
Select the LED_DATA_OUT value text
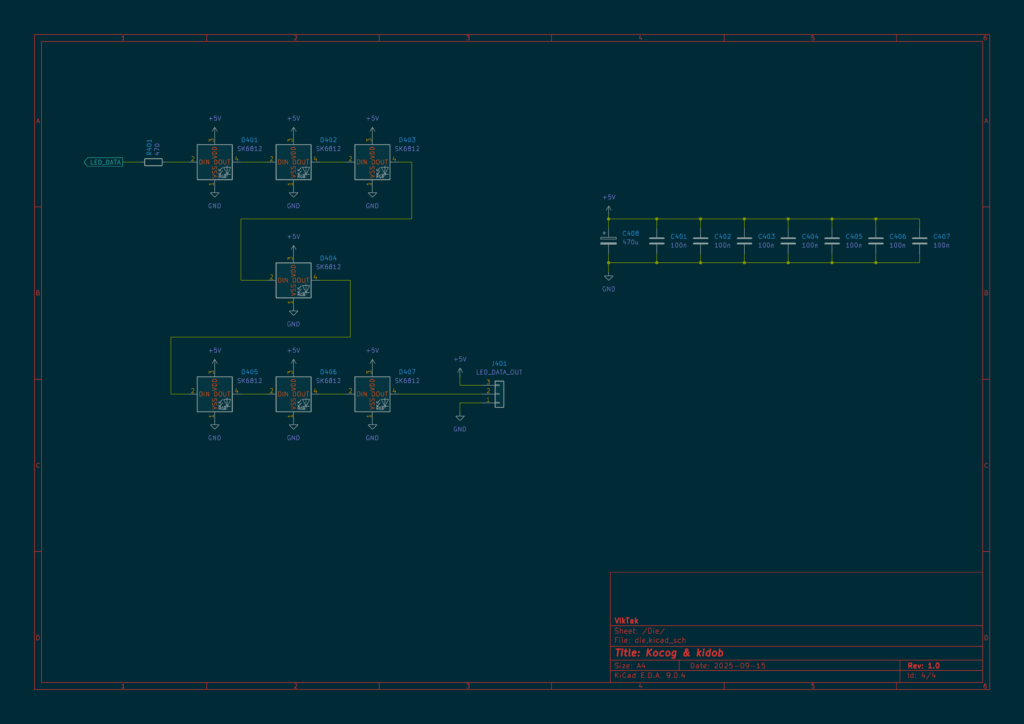[499, 372]
